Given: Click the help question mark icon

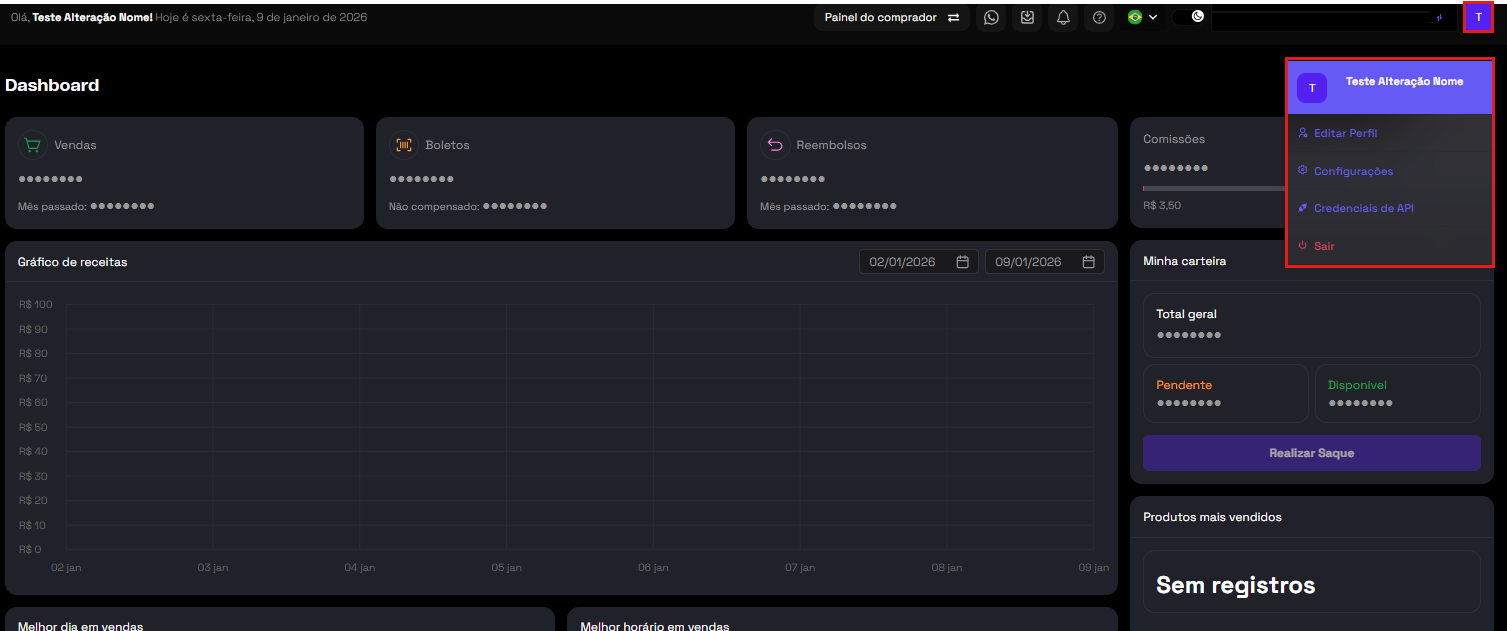Looking at the screenshot, I should tap(1099, 17).
